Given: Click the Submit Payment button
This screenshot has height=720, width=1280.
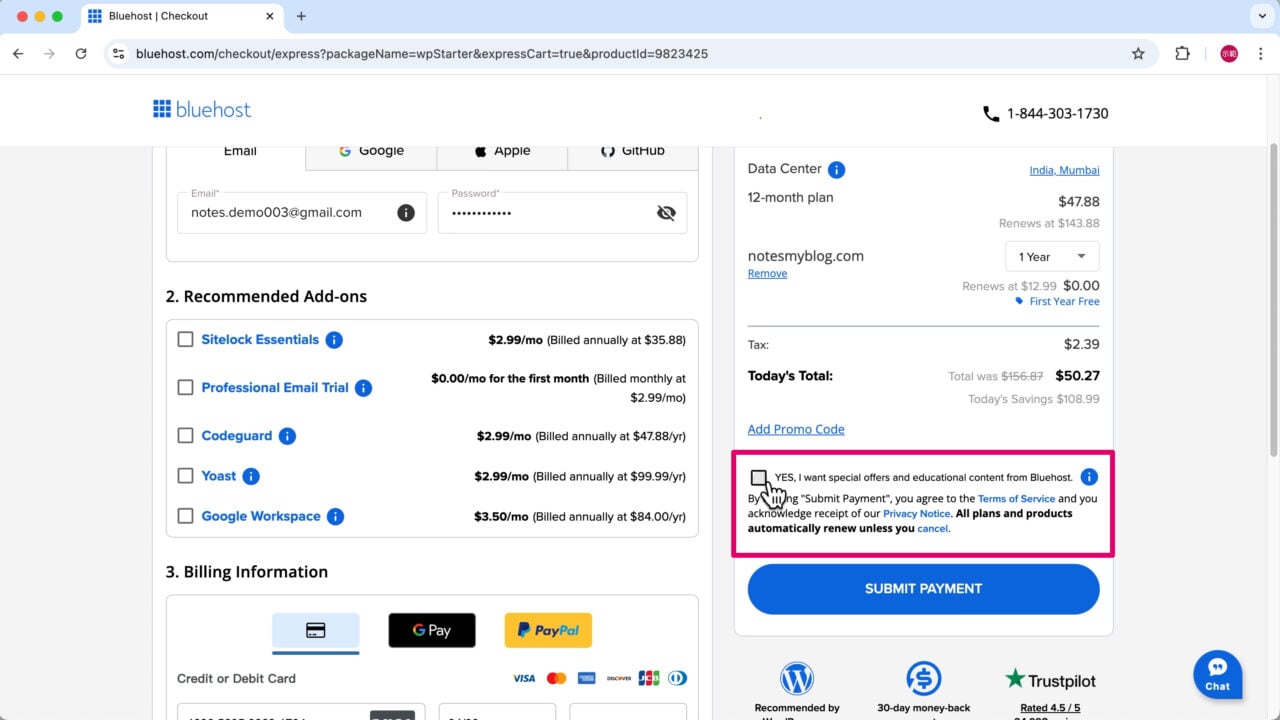Looking at the screenshot, I should point(923,589).
